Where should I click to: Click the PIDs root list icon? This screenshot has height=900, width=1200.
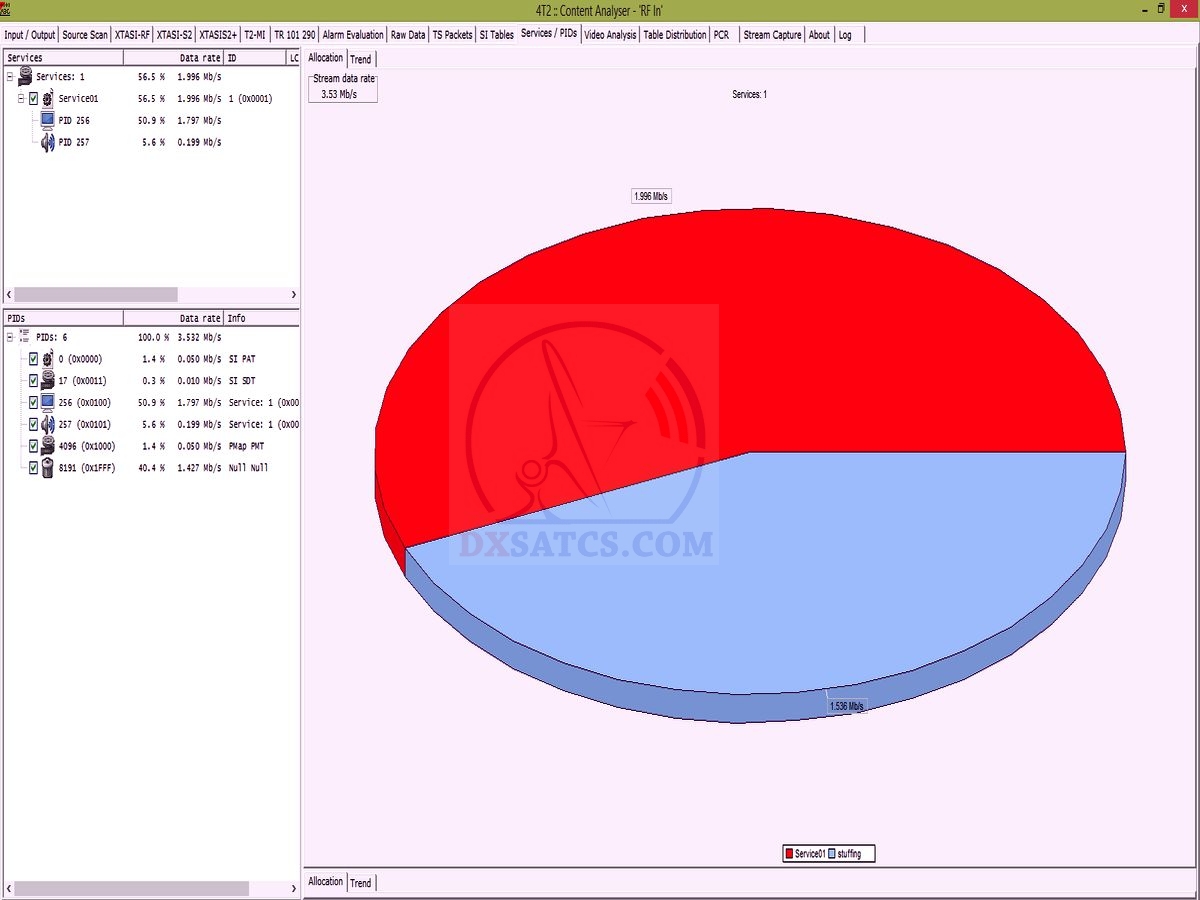click(25, 338)
